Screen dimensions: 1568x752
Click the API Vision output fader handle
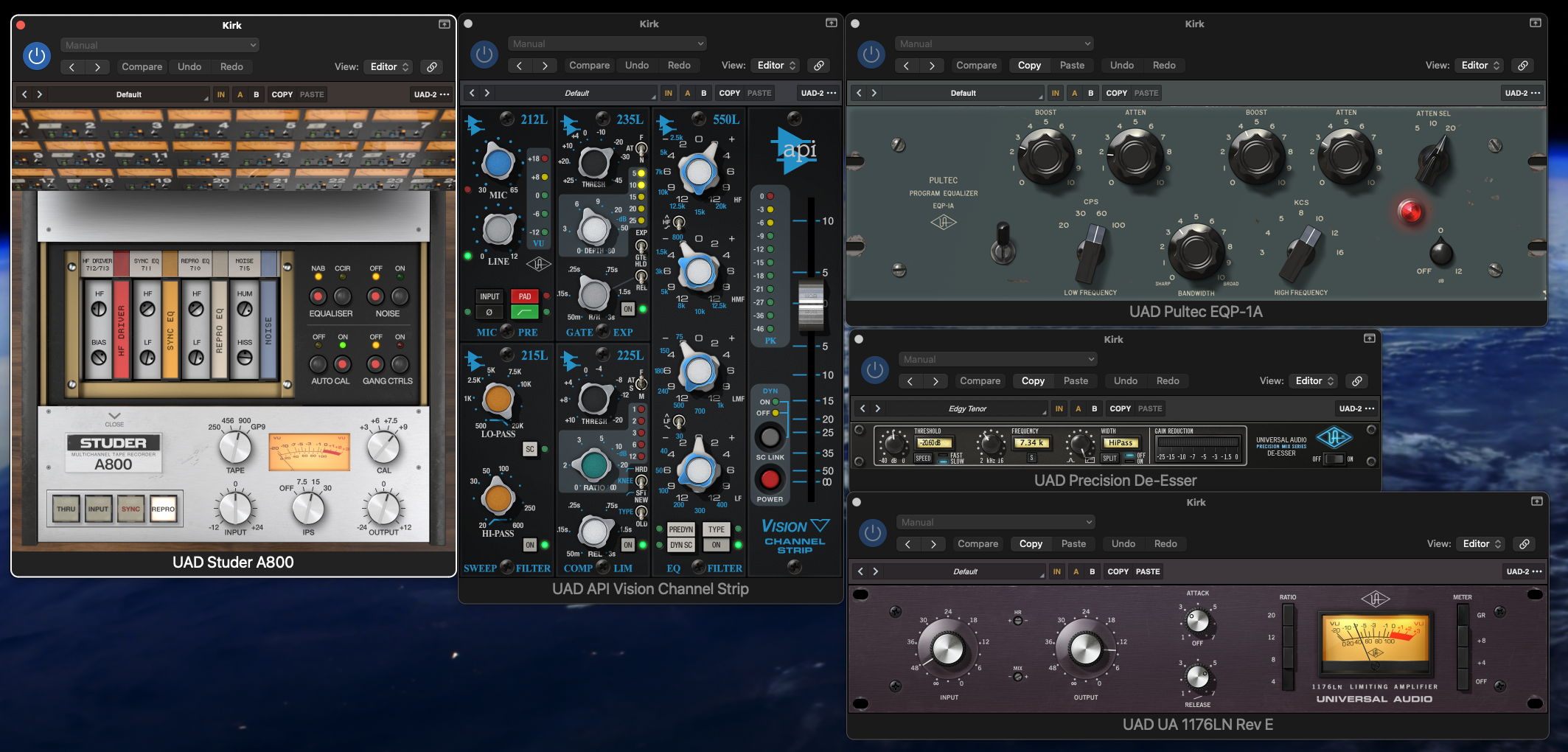coord(811,304)
